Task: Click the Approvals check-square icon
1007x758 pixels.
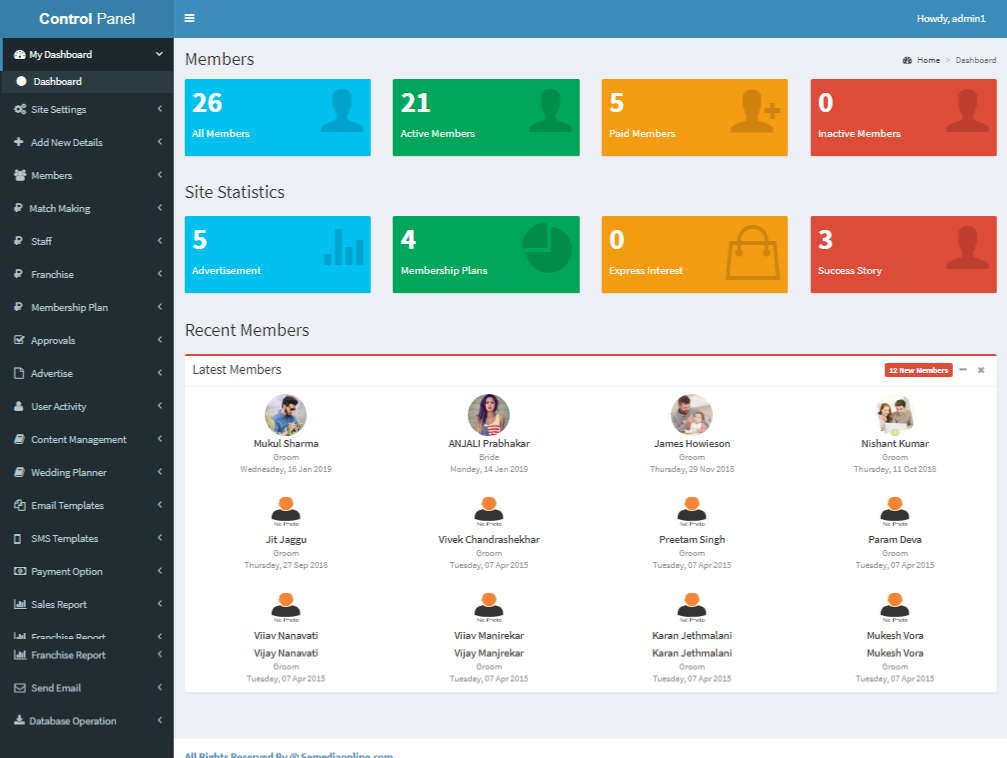Action: [19, 340]
